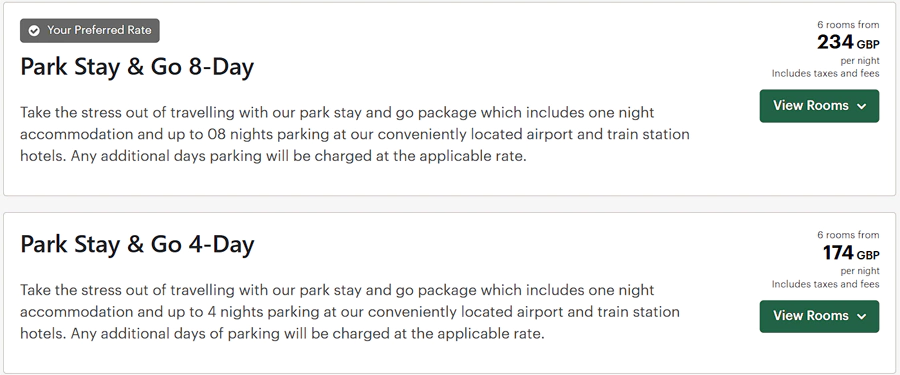900x375 pixels.
Task: Click 'Includes taxes and fees' under the 234 GBP price
Action: click(825, 74)
